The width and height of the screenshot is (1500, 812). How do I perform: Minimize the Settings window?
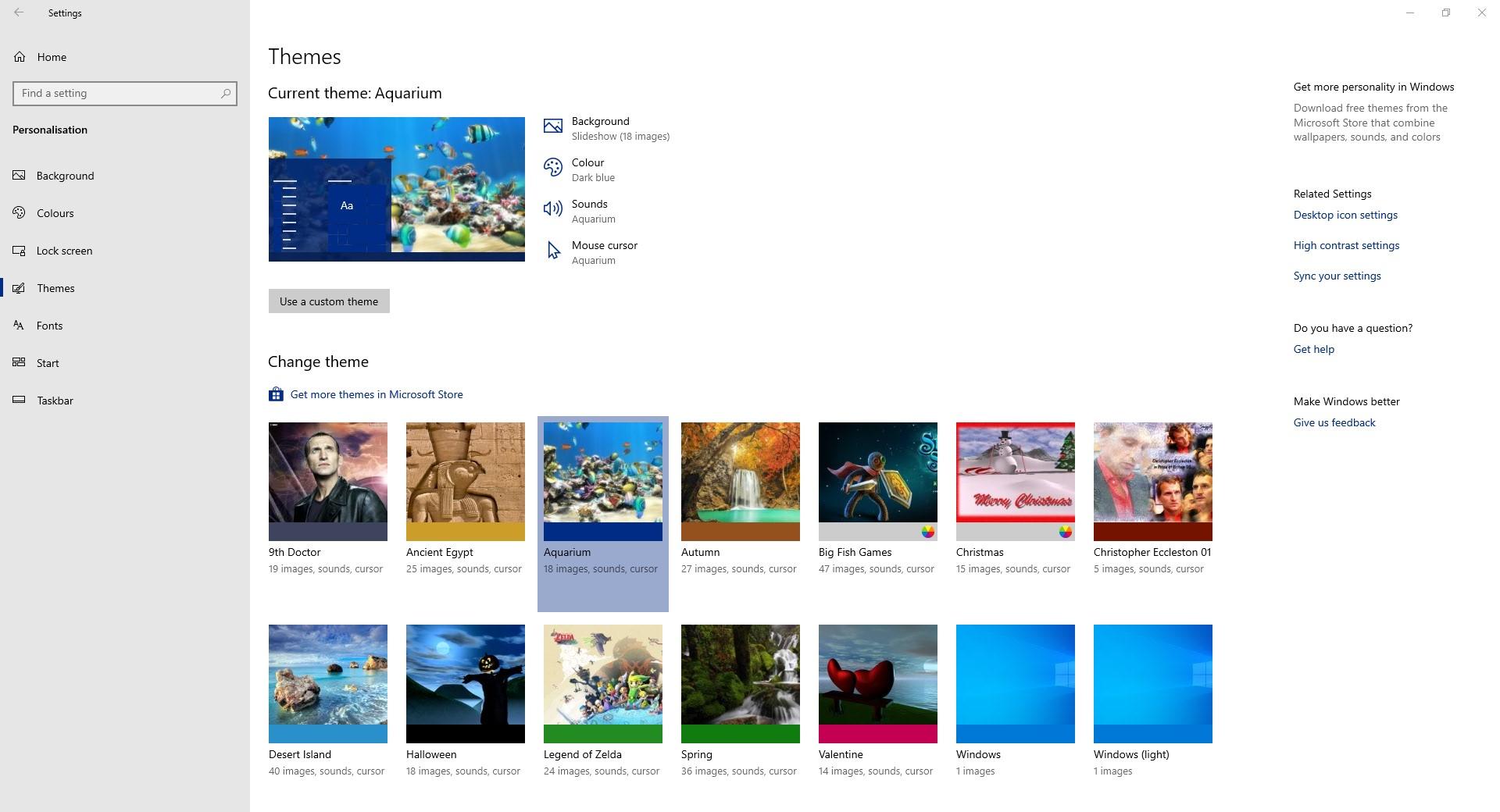coord(1410,12)
